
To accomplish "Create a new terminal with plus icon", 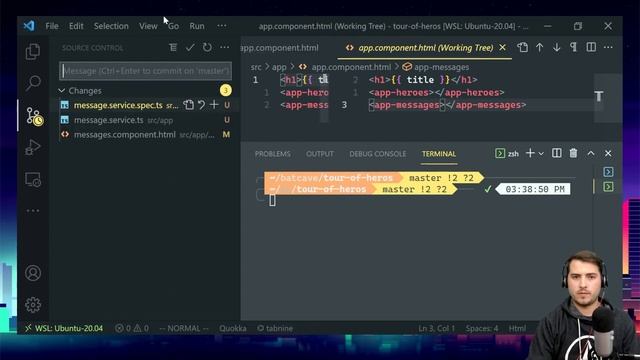I will click(x=530, y=153).
